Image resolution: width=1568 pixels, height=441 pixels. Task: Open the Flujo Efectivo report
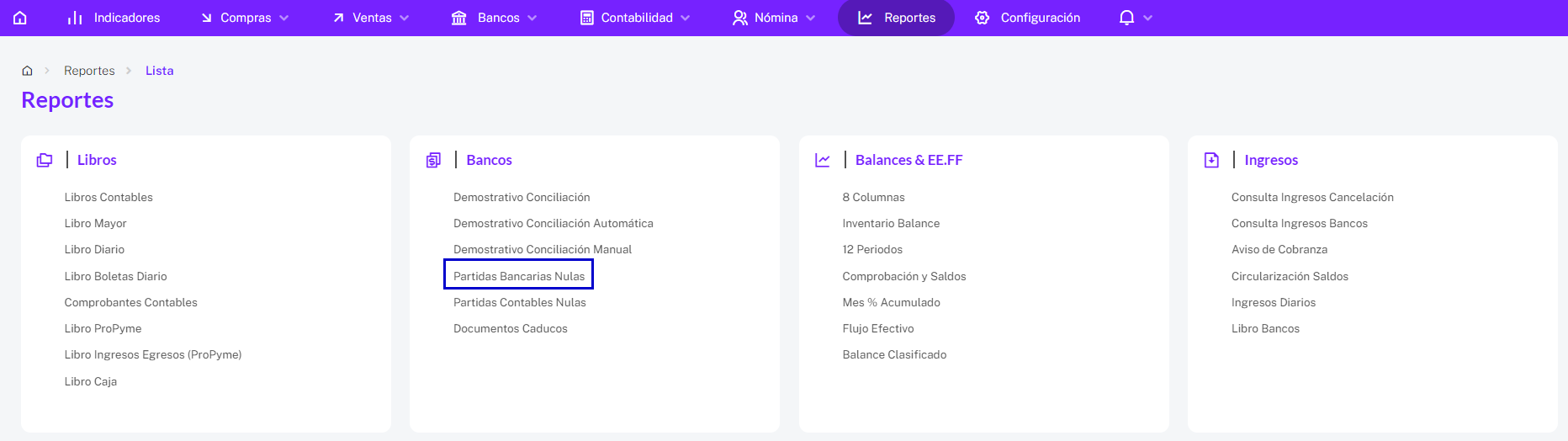click(x=878, y=328)
